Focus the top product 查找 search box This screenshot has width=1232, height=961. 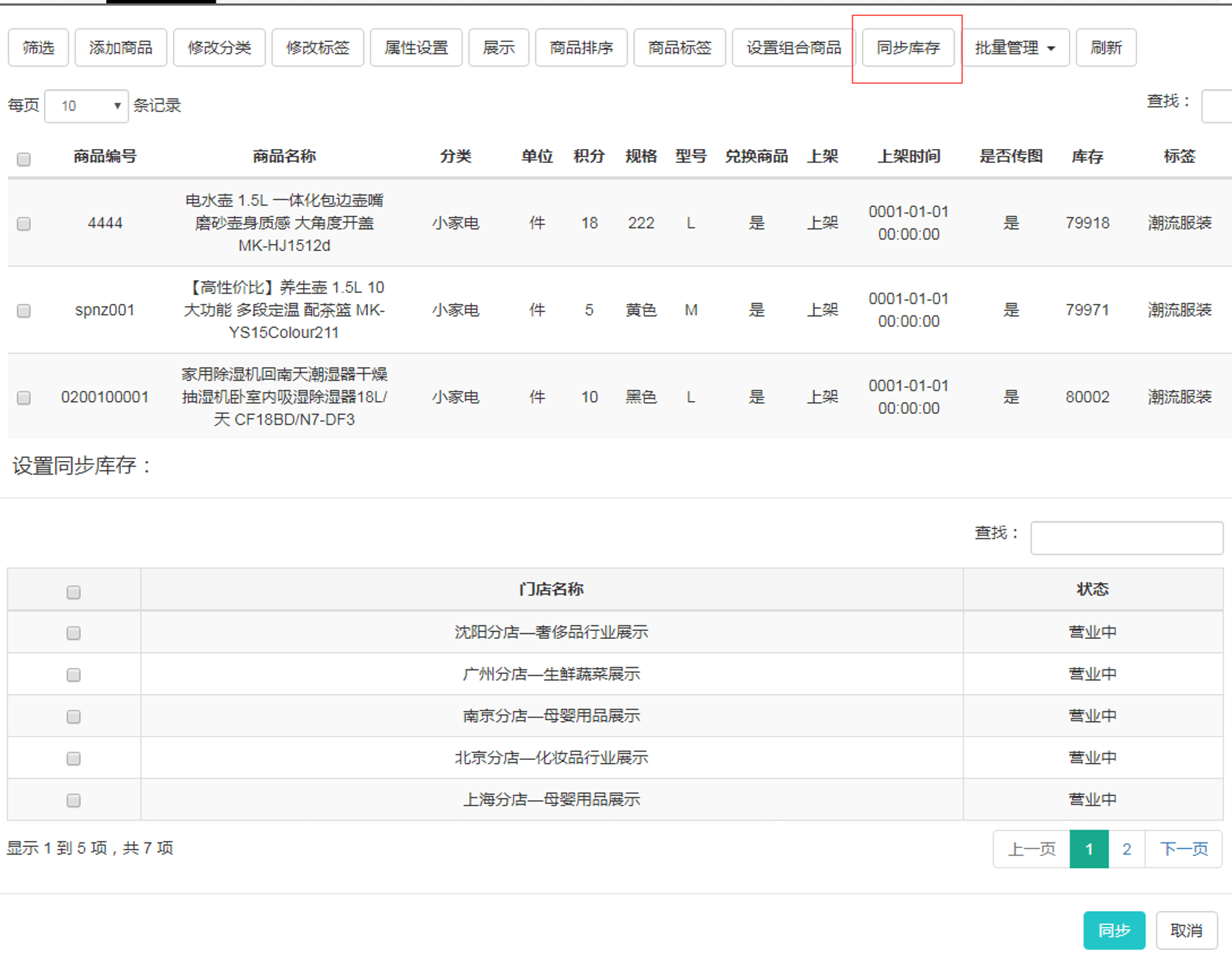(1218, 106)
